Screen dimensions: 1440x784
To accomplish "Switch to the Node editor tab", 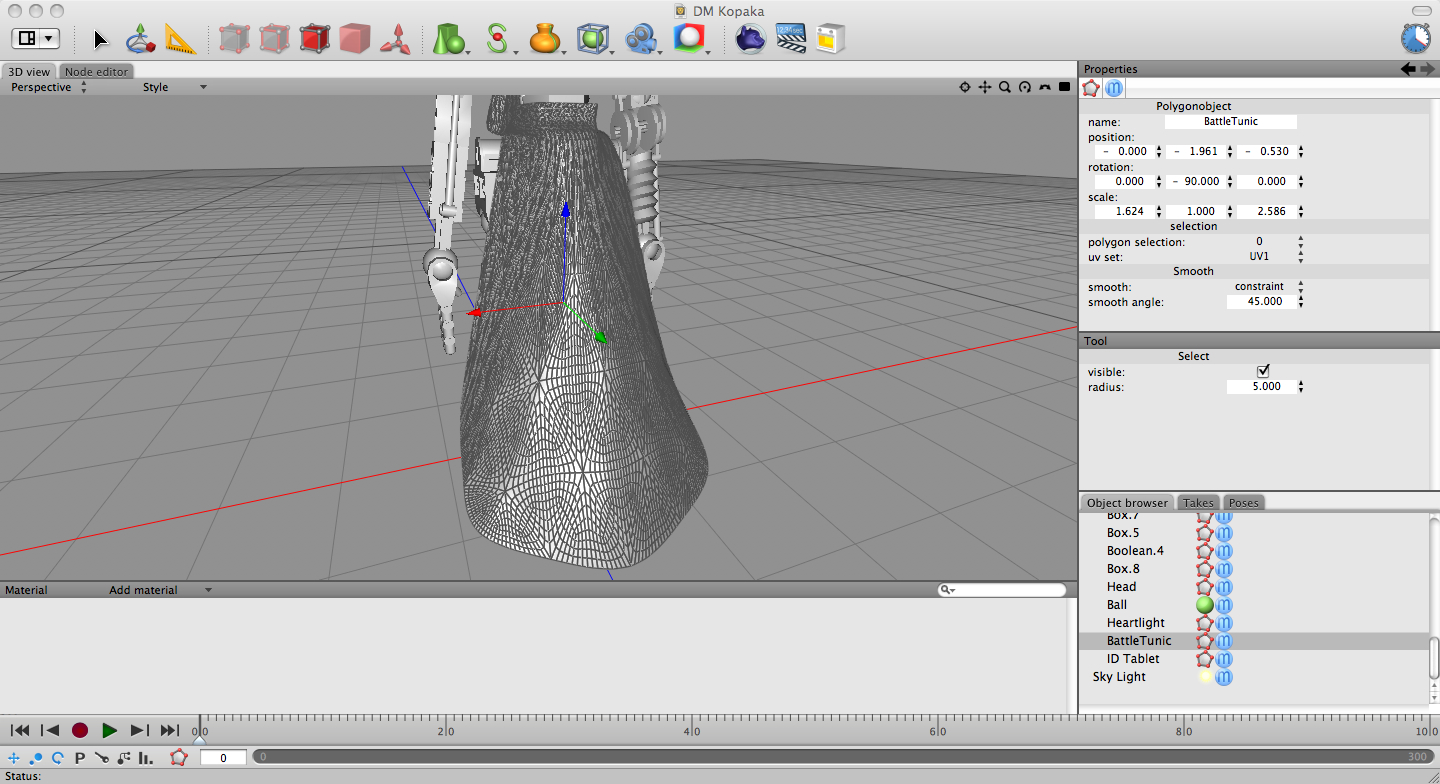I will (96, 71).
